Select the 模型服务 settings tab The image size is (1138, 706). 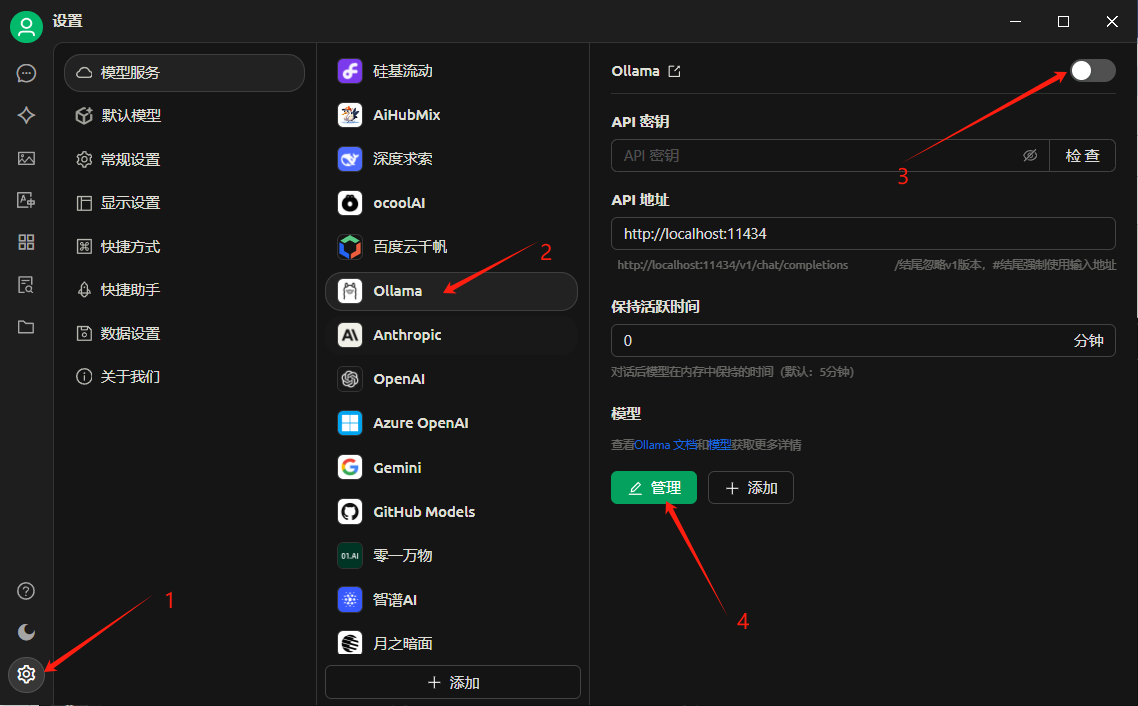[x=184, y=73]
